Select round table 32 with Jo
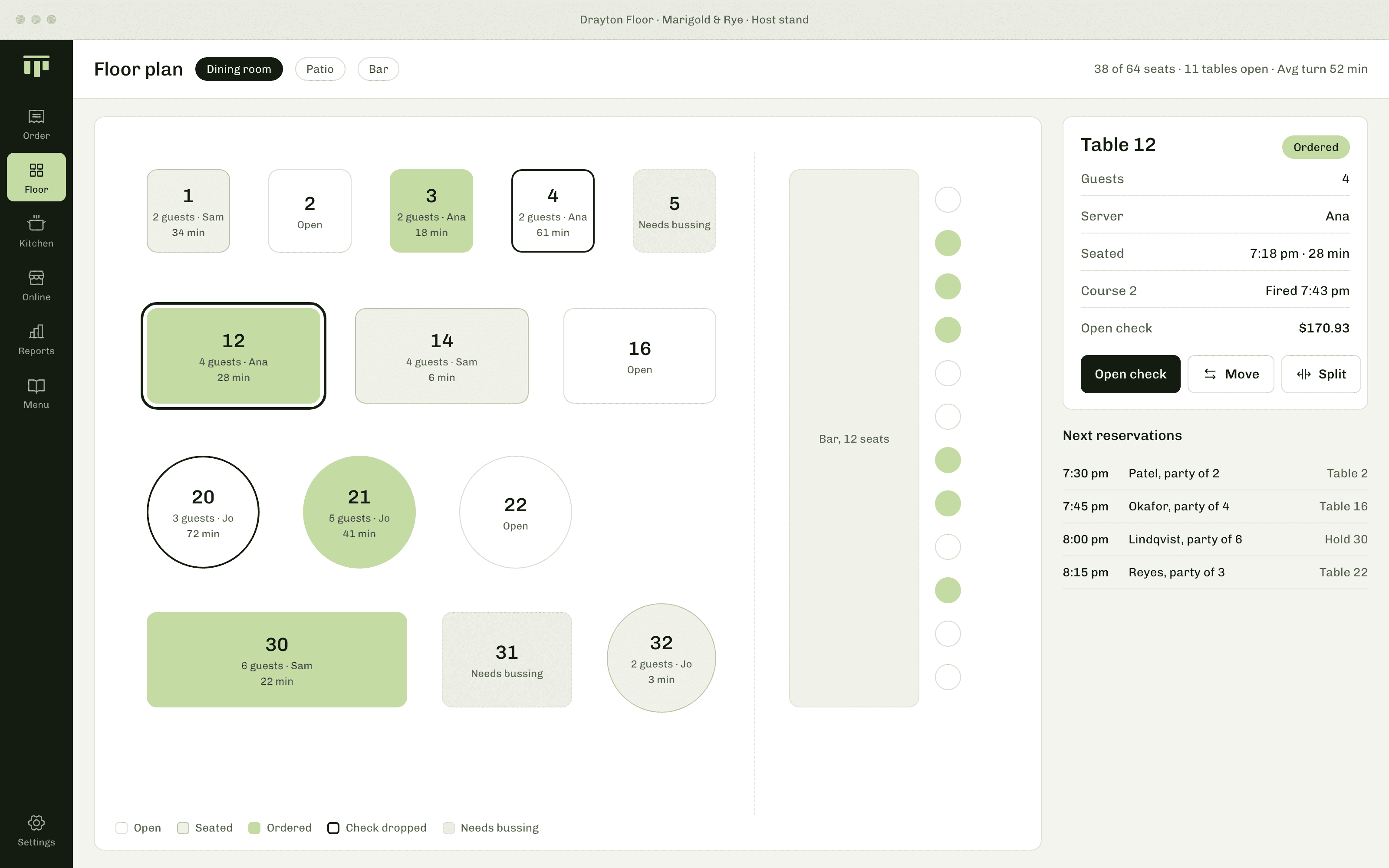The height and width of the screenshot is (868, 1389). coord(661,658)
